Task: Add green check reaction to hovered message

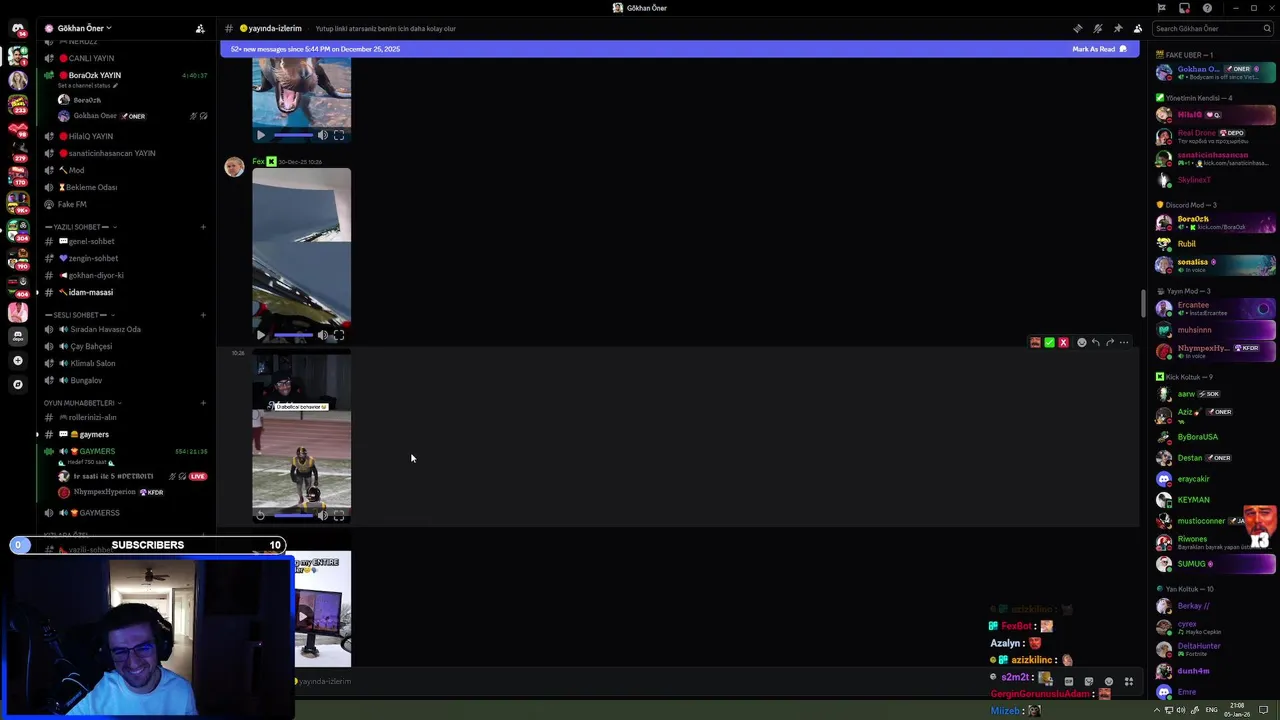Action: tap(1049, 342)
